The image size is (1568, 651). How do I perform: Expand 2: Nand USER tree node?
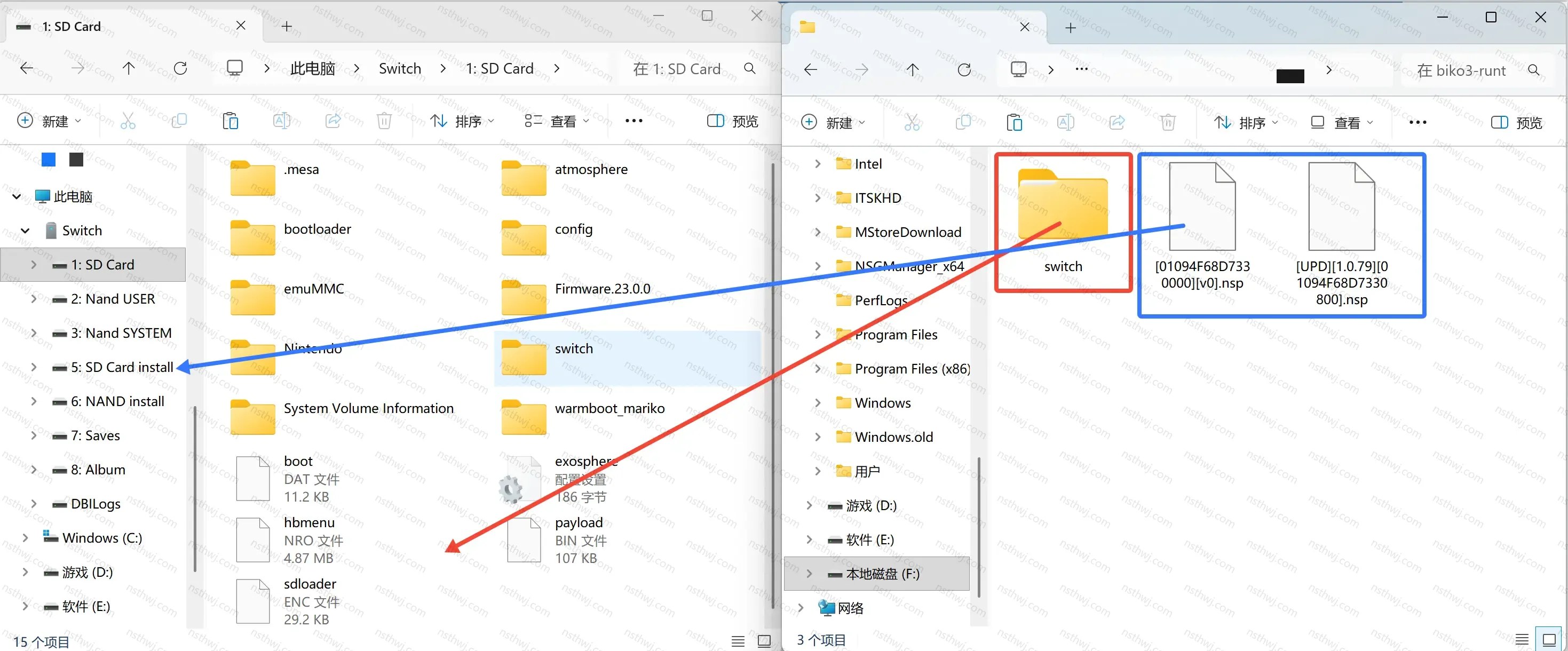pyautogui.click(x=34, y=299)
